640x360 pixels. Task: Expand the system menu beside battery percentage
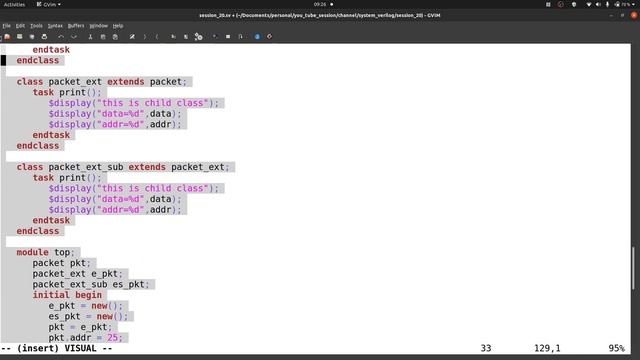634,4
